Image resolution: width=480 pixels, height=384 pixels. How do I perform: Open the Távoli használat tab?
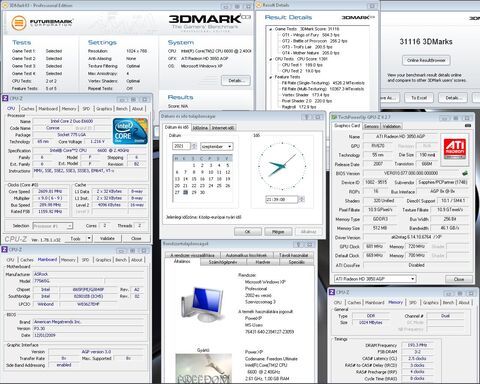click(293, 255)
